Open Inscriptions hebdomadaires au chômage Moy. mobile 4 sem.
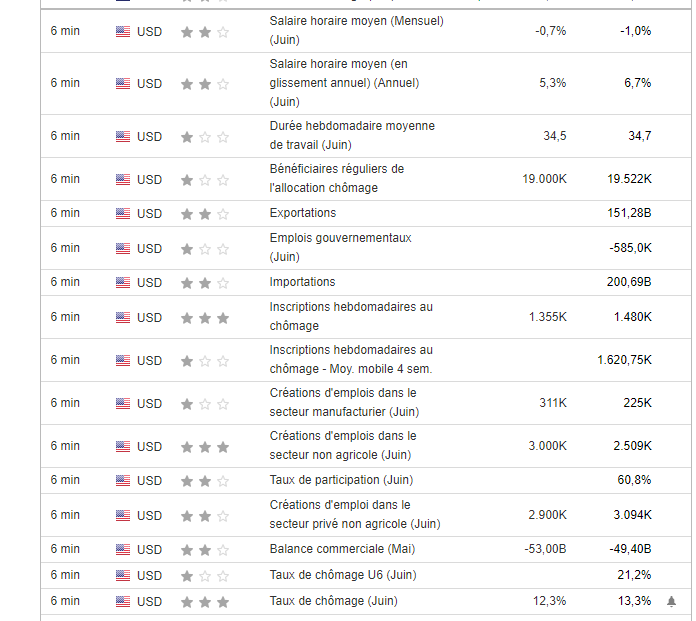Screen dimensions: 696x621 [x=351, y=359]
